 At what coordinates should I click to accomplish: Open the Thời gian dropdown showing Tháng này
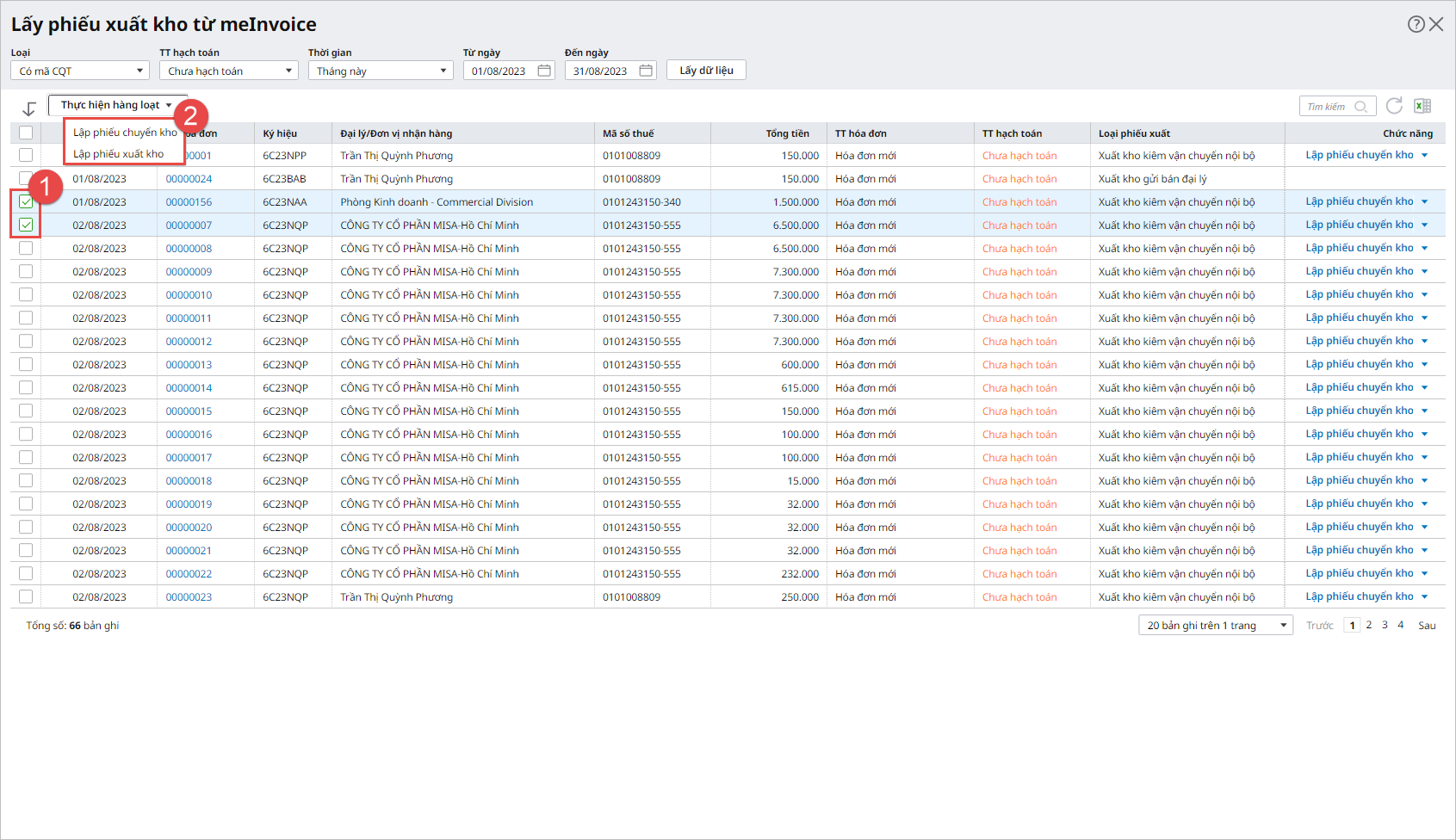tap(381, 71)
